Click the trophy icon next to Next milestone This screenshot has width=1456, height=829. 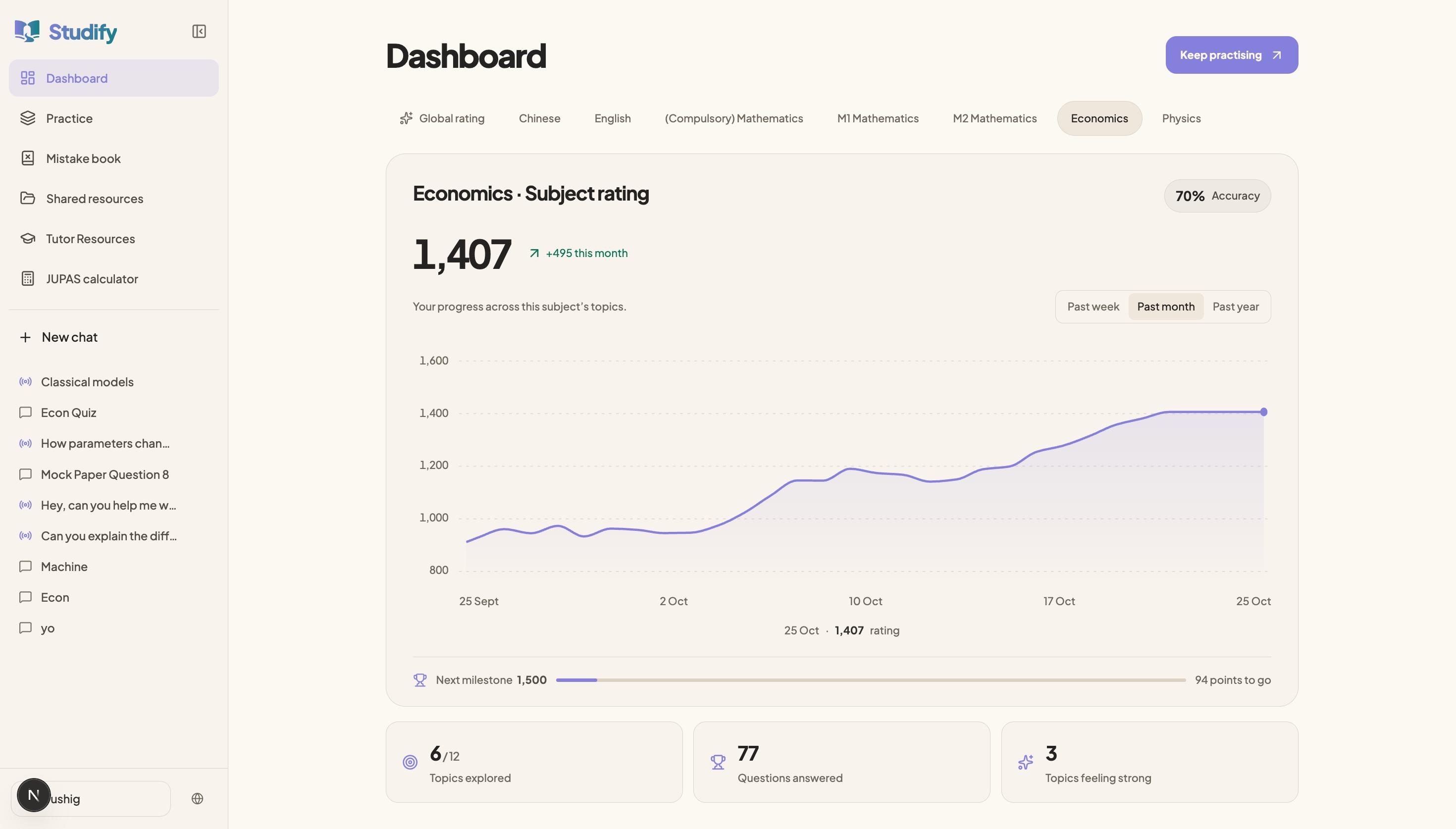[420, 680]
